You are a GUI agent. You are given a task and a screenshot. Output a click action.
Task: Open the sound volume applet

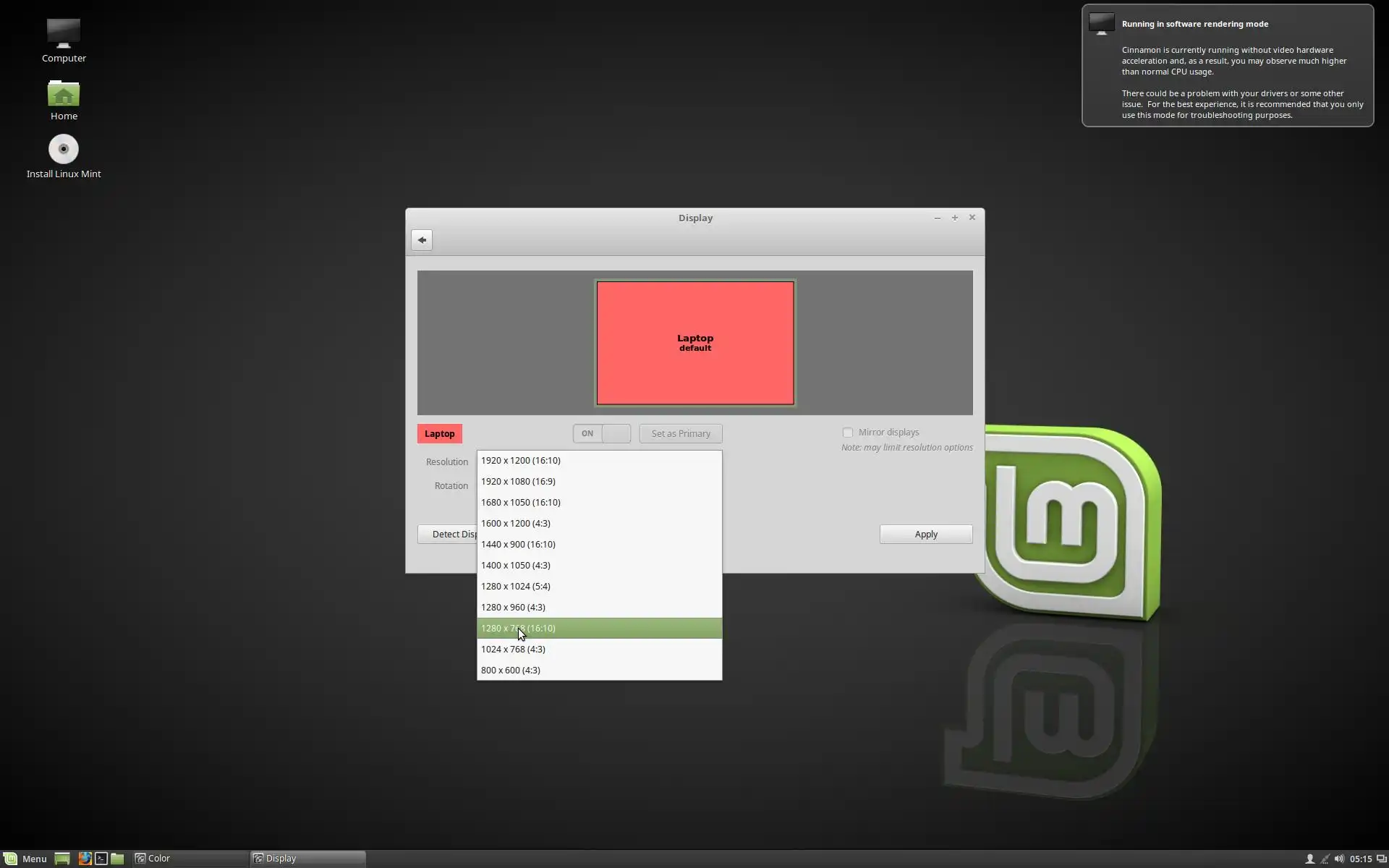point(1339,859)
